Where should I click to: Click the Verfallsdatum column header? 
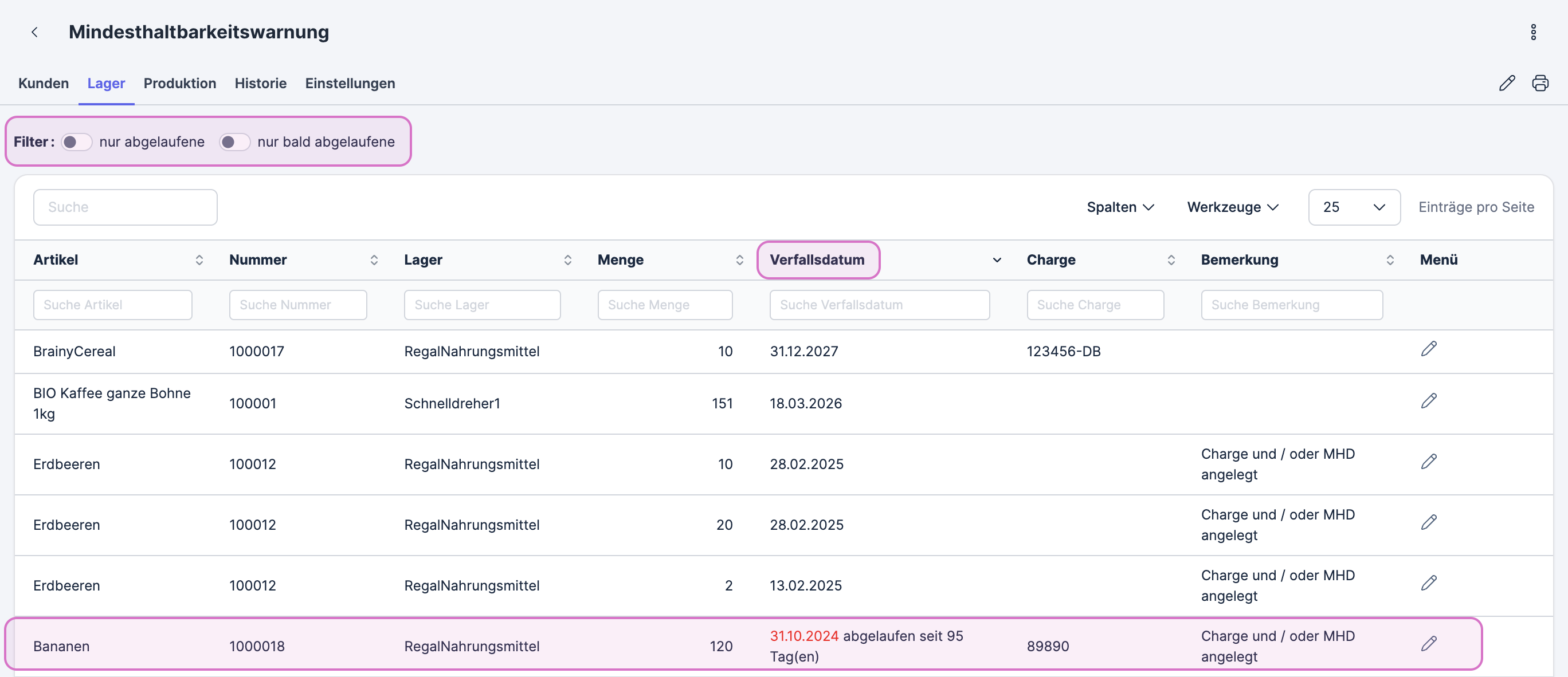pyautogui.click(x=817, y=261)
